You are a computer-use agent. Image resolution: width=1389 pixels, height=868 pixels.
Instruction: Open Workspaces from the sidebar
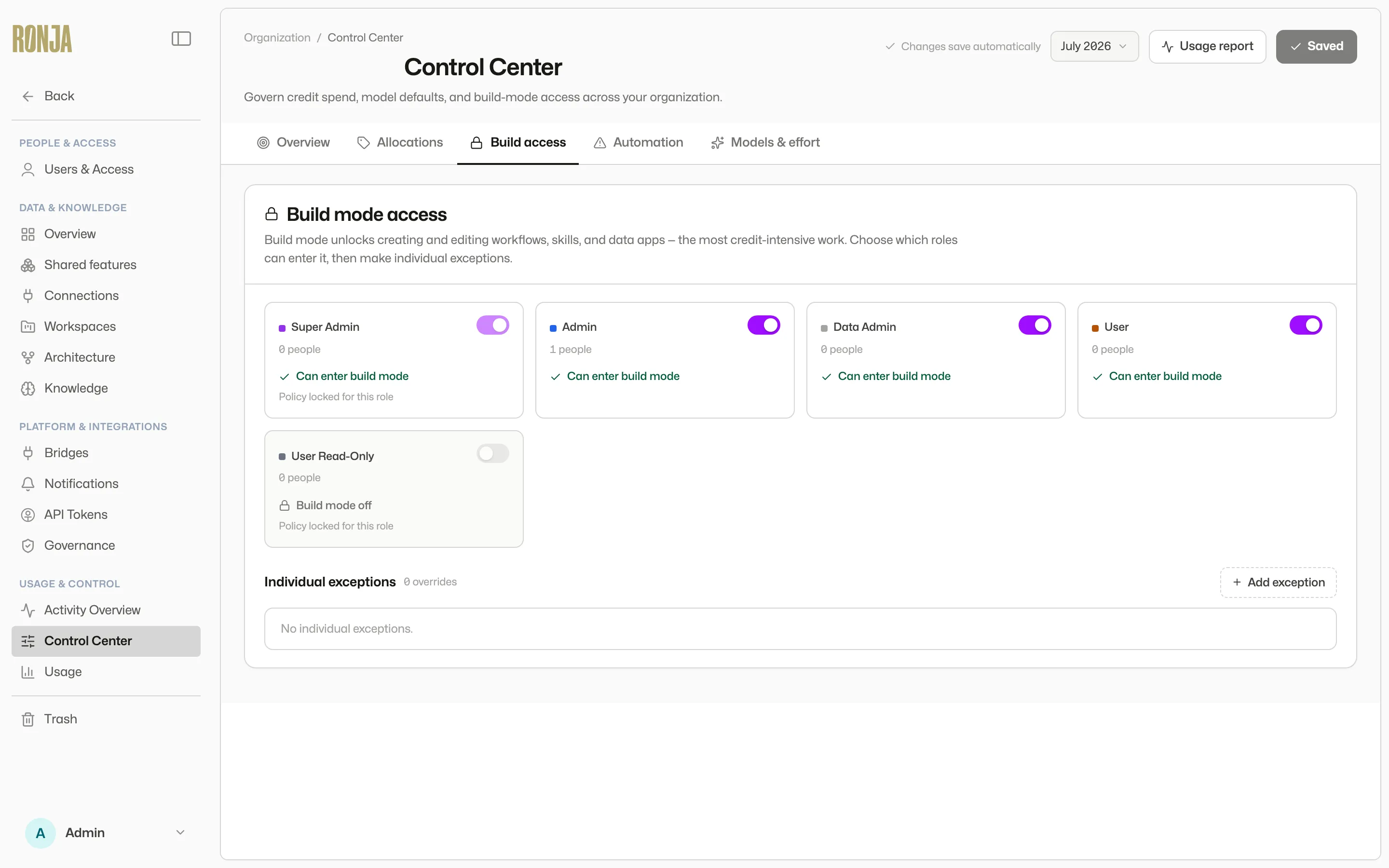106,326
